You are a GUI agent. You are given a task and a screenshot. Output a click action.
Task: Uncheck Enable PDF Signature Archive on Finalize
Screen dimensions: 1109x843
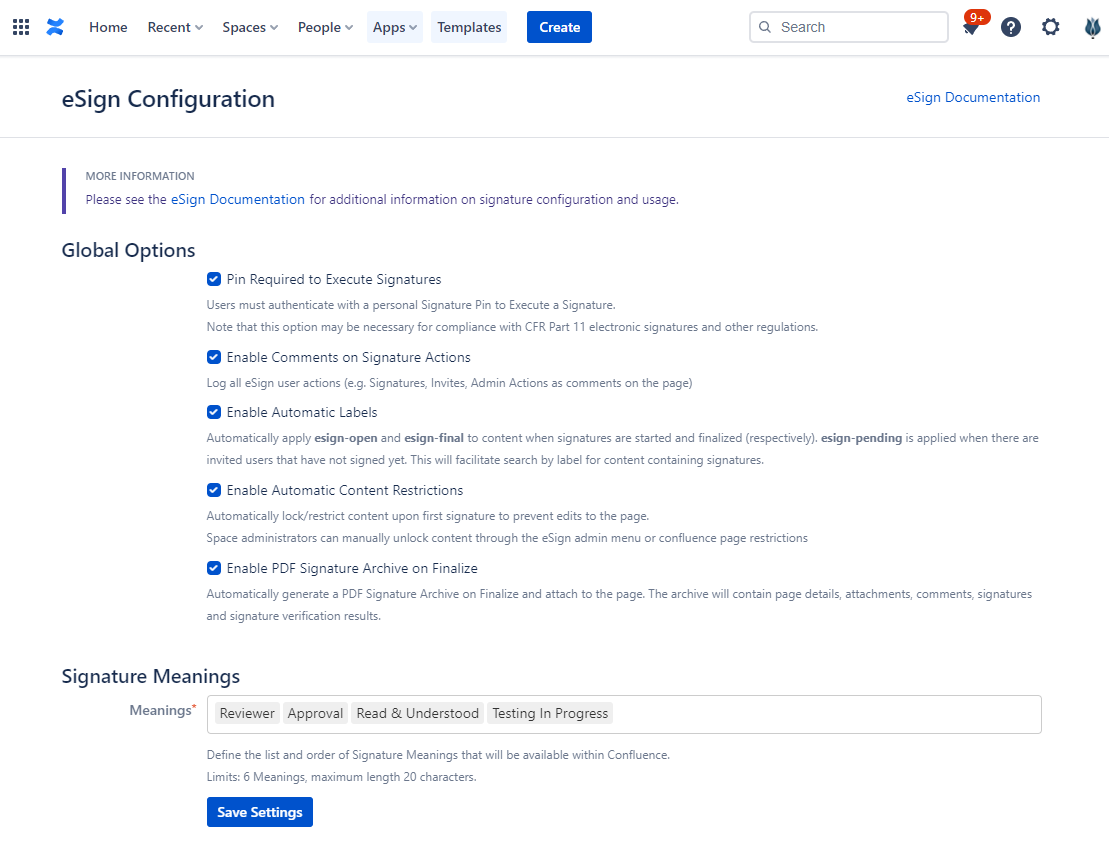[214, 568]
